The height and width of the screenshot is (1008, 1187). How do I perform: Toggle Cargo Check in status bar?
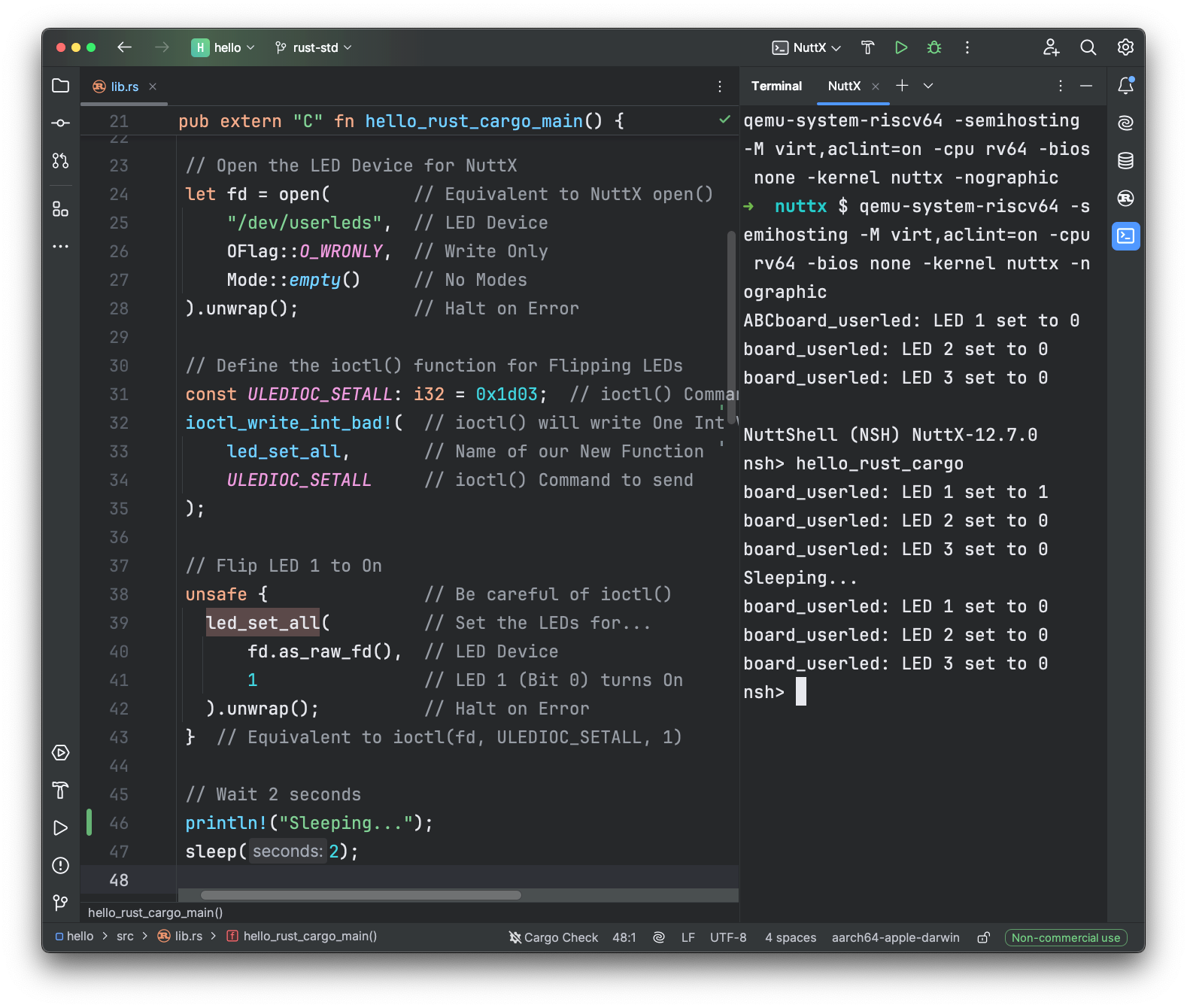click(x=554, y=937)
